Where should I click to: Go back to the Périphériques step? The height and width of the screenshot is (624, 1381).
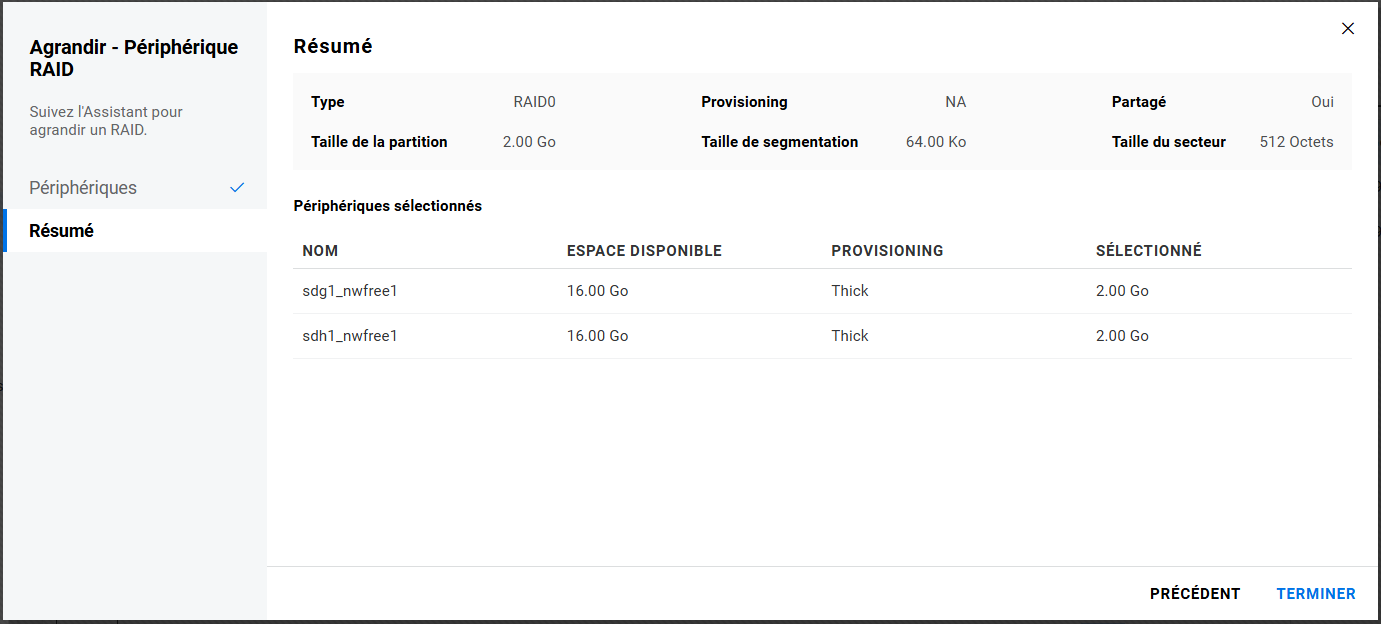83,188
